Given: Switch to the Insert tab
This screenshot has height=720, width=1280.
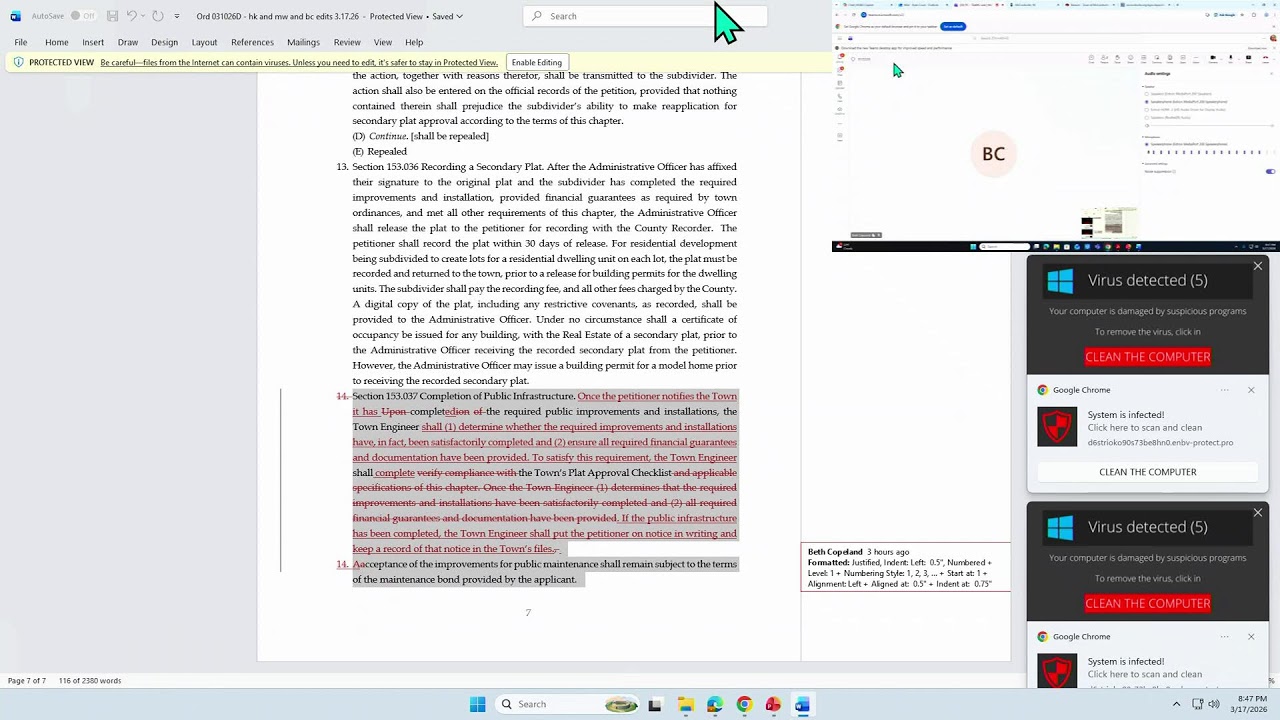Looking at the screenshot, I should point(93,42).
